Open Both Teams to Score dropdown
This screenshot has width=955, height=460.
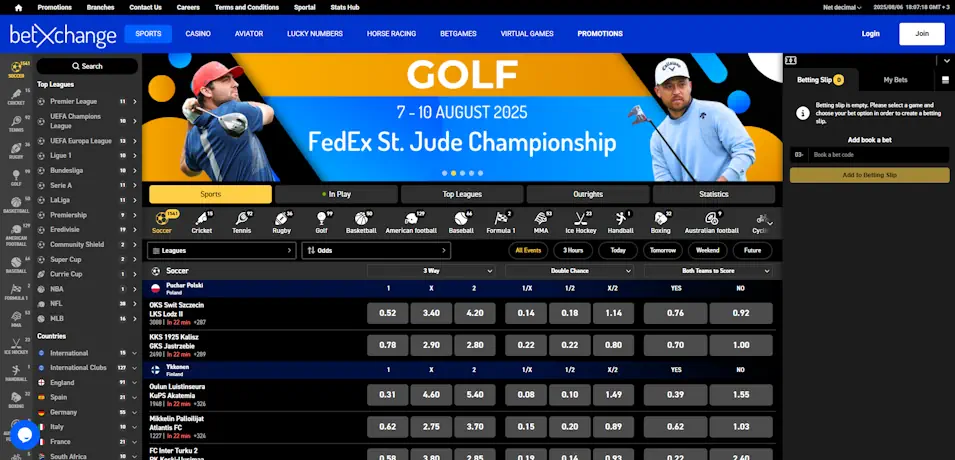click(708, 271)
